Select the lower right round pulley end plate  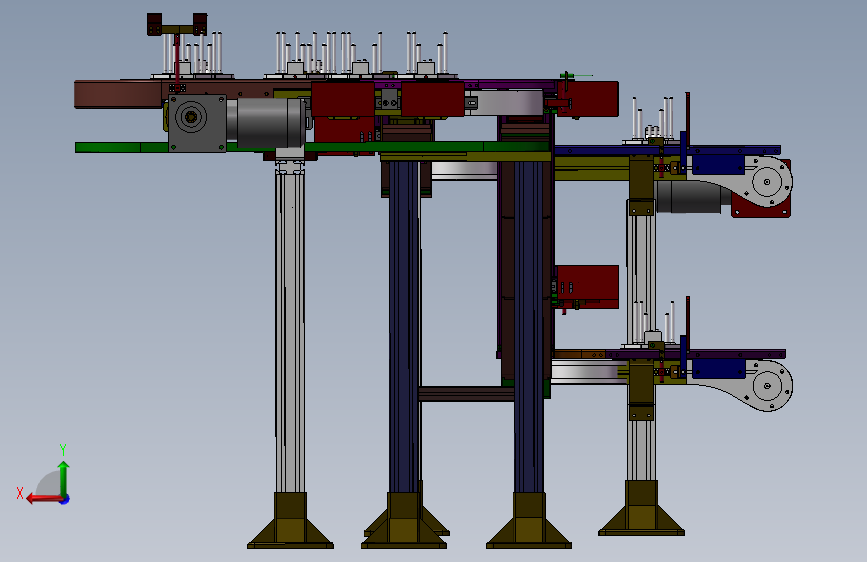tap(769, 386)
